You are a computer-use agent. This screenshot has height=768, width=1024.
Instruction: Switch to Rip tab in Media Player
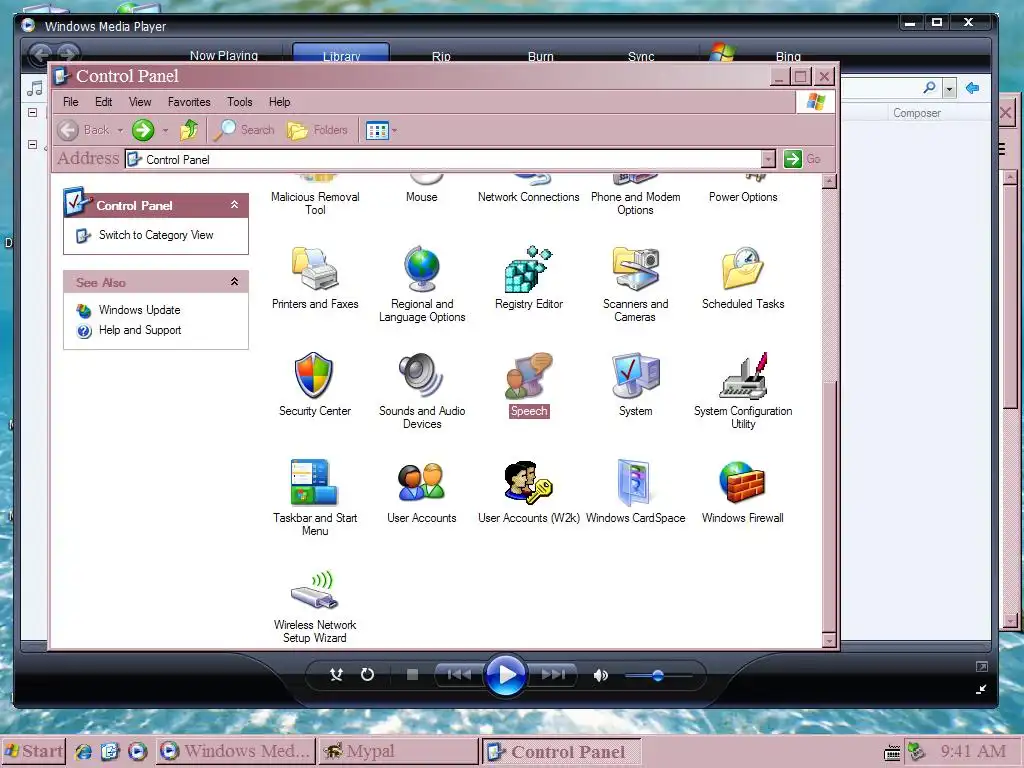tap(441, 56)
